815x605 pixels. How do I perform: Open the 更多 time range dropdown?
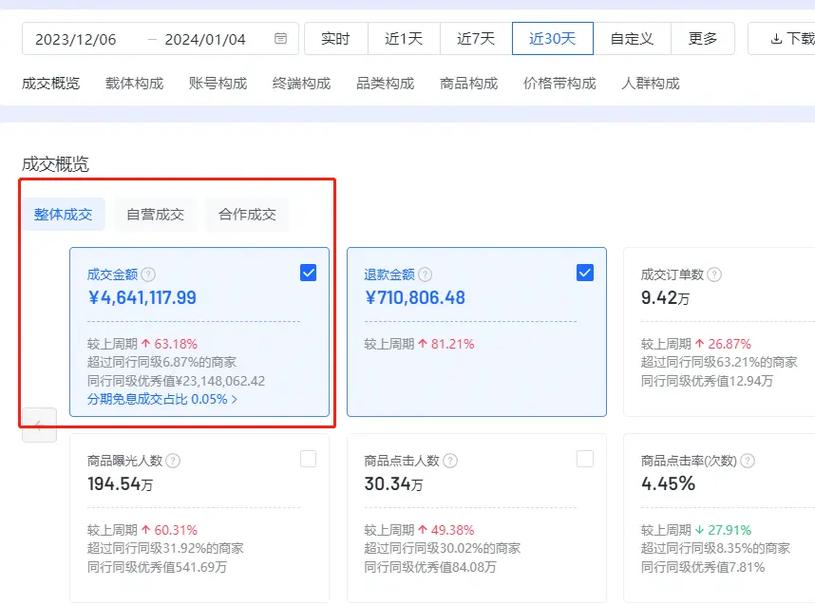pos(703,38)
